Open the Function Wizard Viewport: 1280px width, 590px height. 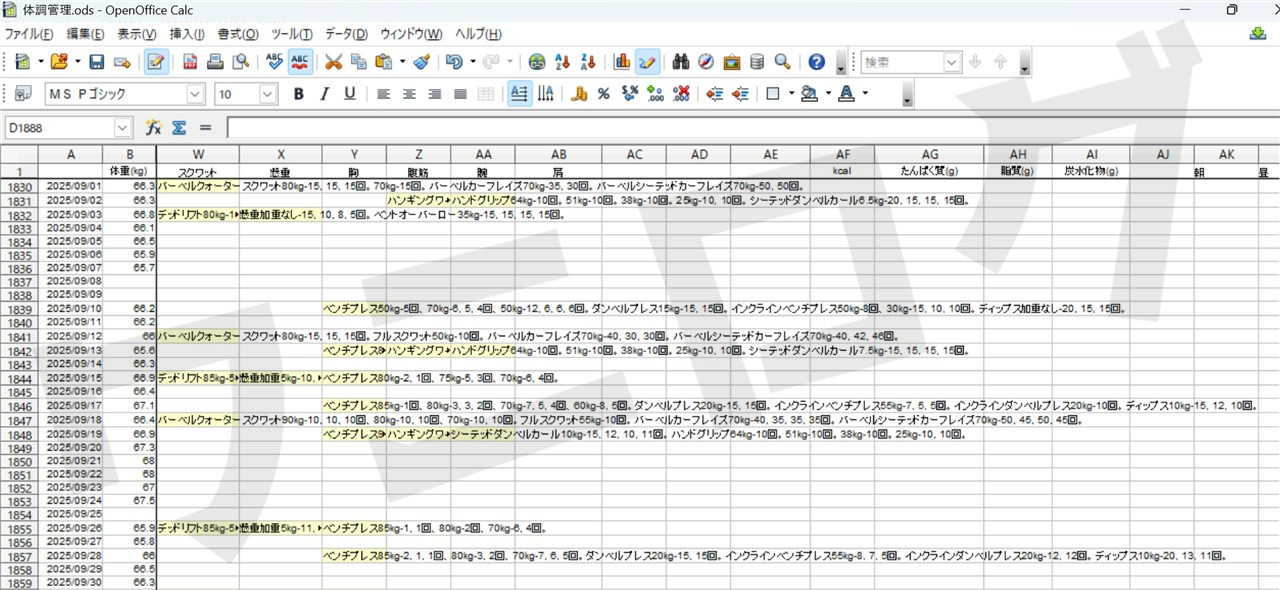(154, 128)
